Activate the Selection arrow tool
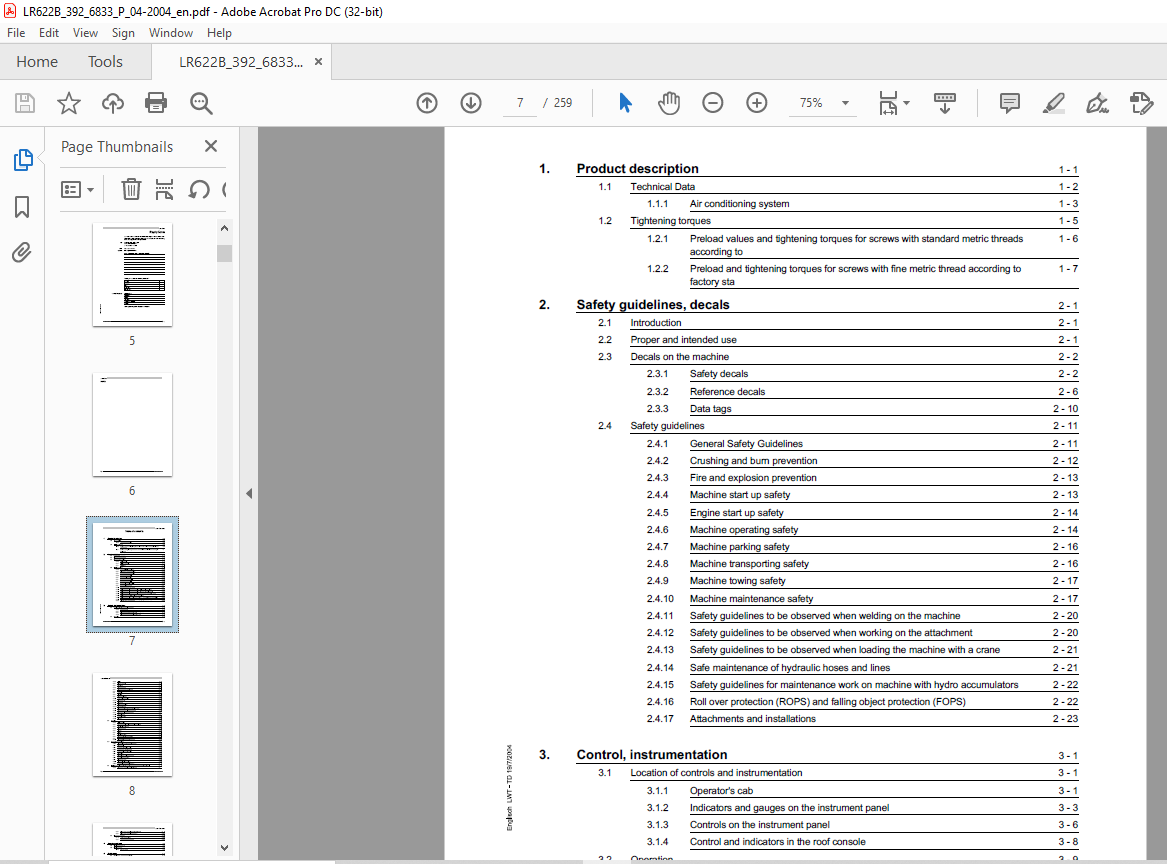Screen dimensions: 1167x864 click(625, 103)
